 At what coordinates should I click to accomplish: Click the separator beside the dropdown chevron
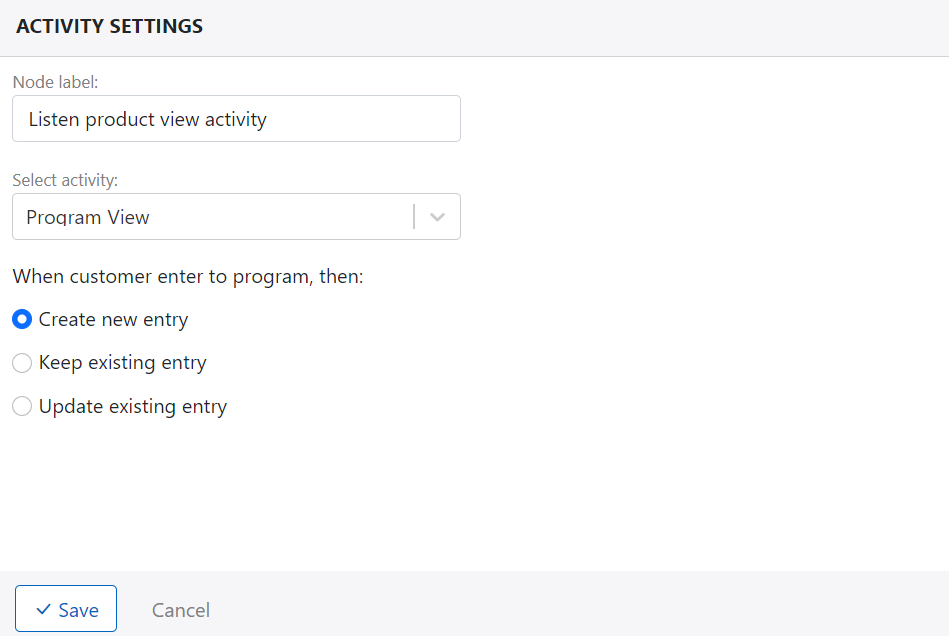[414, 217]
